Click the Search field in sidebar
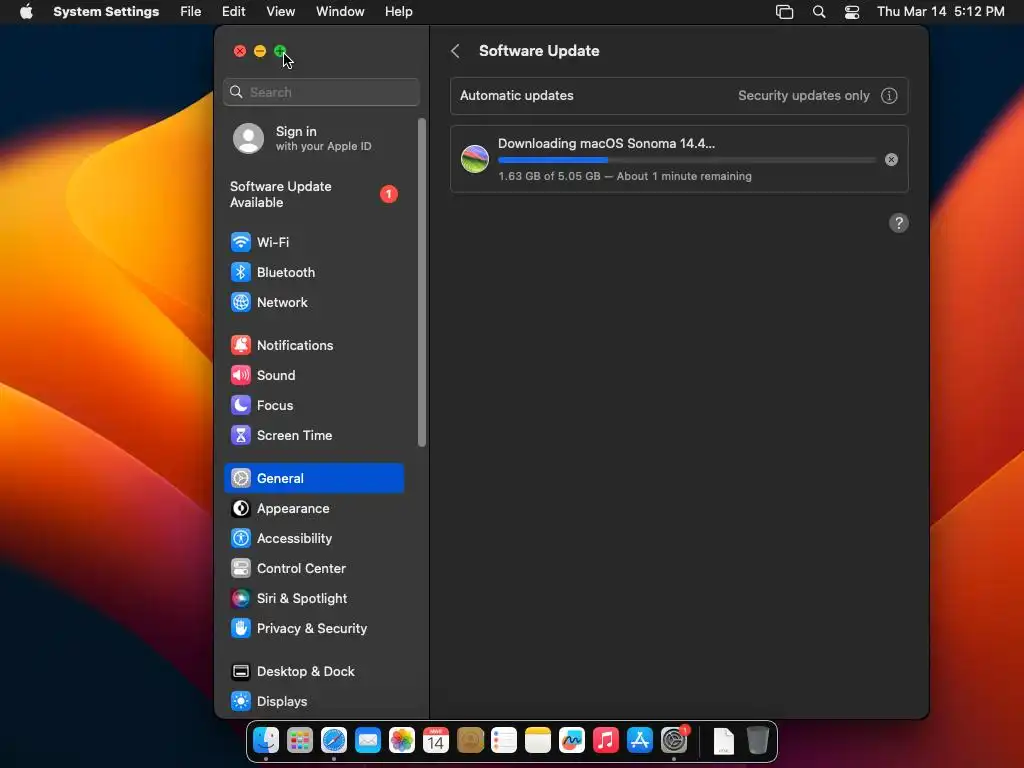Image resolution: width=1024 pixels, height=768 pixels. [x=321, y=92]
